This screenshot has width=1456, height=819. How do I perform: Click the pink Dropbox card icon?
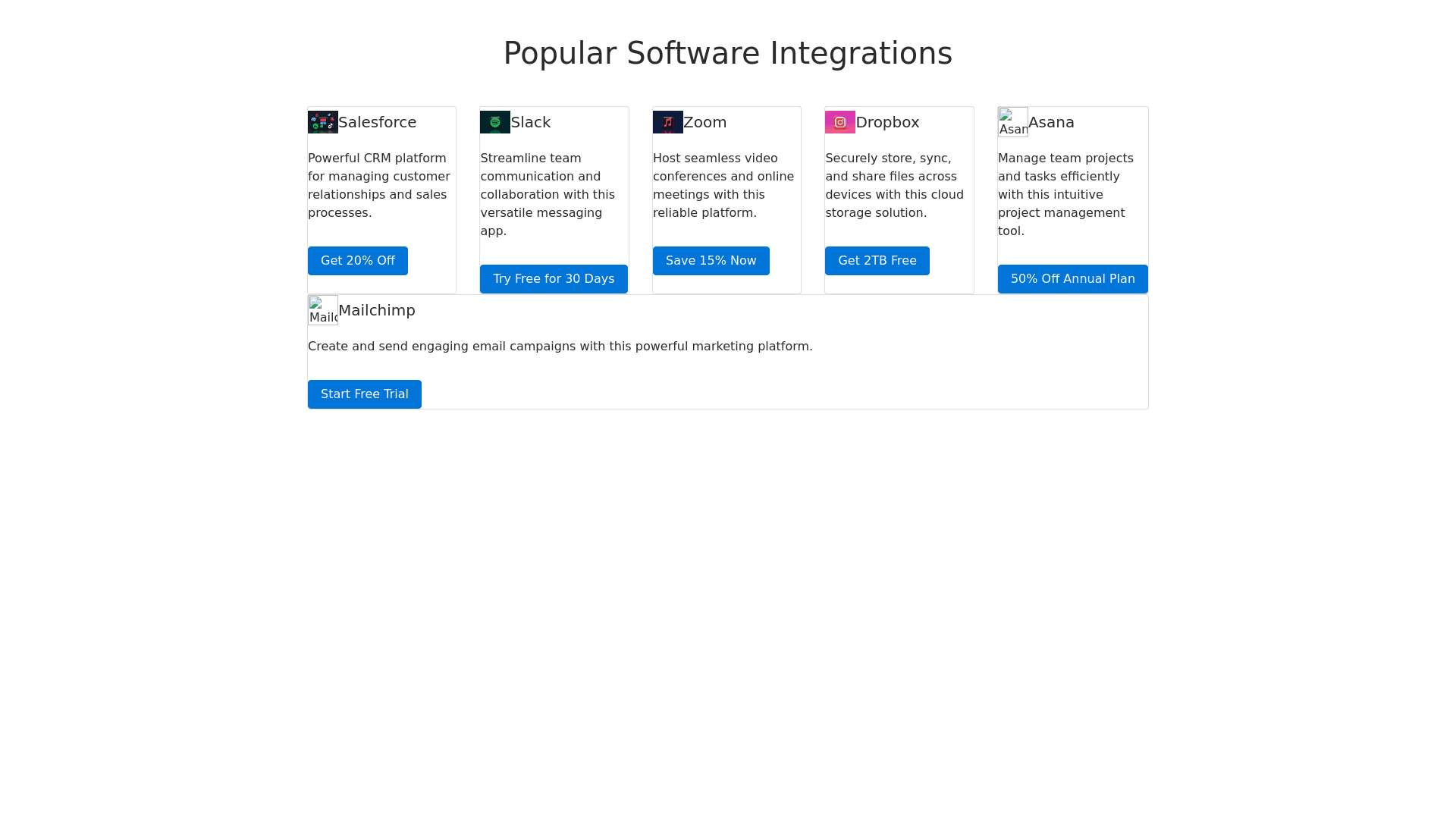840,122
